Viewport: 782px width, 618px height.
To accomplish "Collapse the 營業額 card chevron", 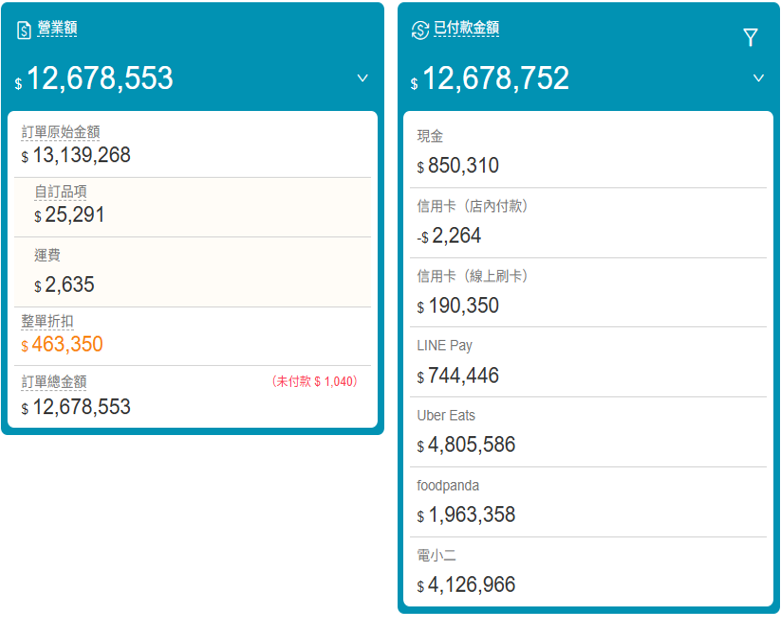I will pos(363,78).
